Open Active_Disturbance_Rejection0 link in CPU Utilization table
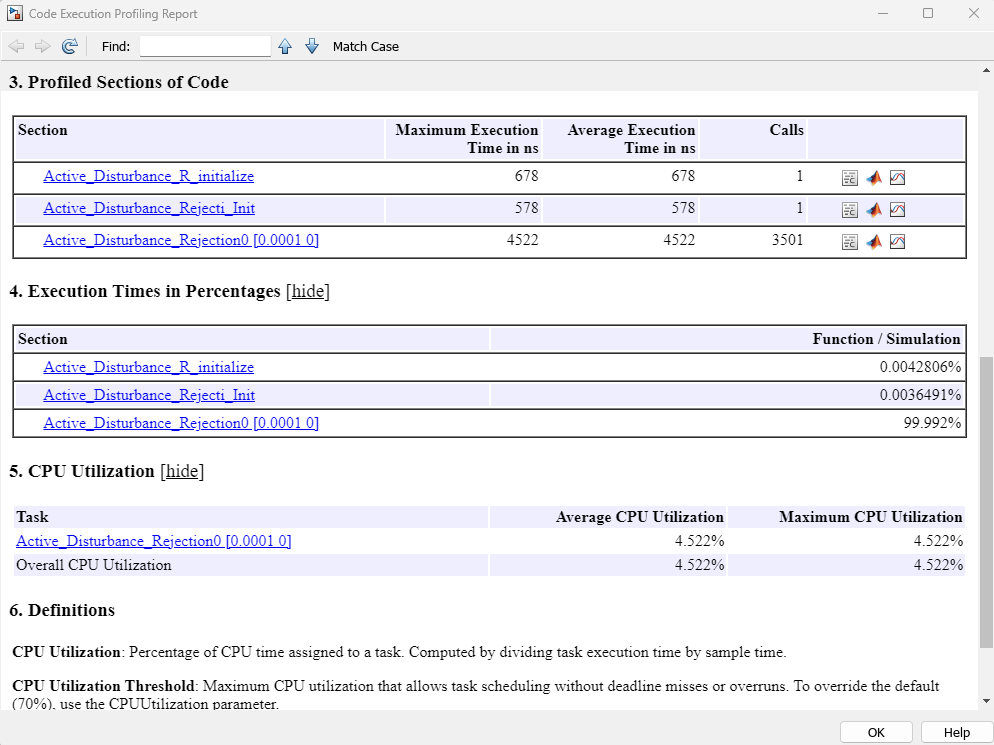The height and width of the screenshot is (745, 994). pyautogui.click(x=153, y=541)
